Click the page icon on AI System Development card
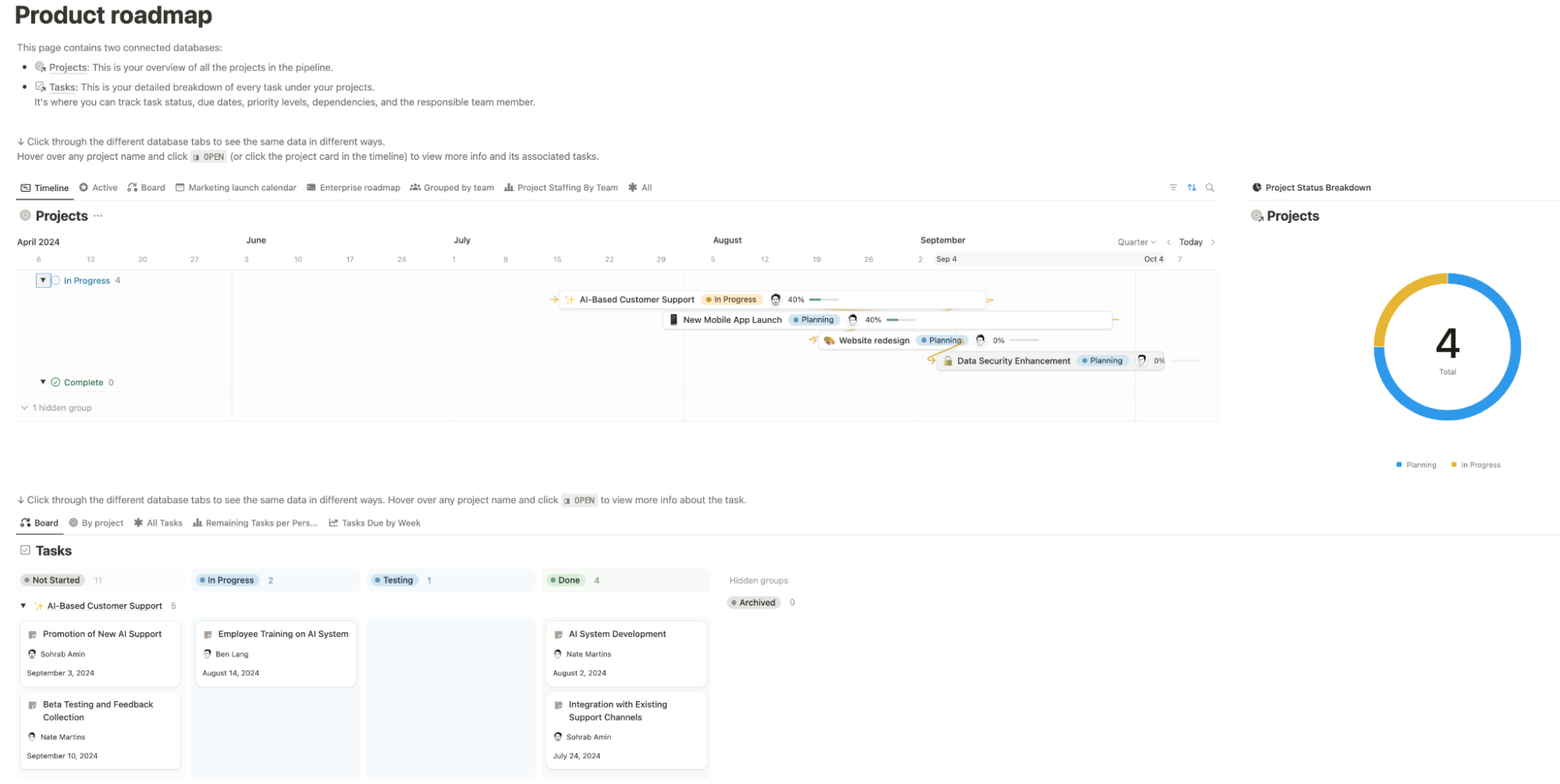The height and width of the screenshot is (784, 1560). click(x=559, y=635)
